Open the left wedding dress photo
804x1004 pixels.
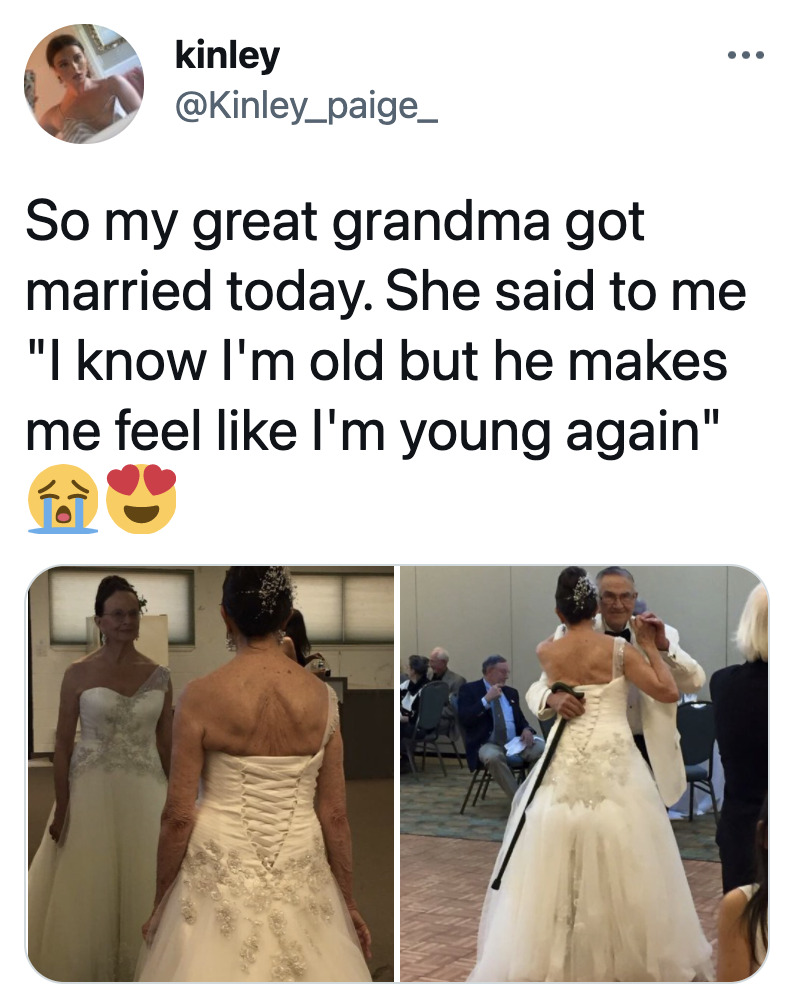(x=210, y=773)
